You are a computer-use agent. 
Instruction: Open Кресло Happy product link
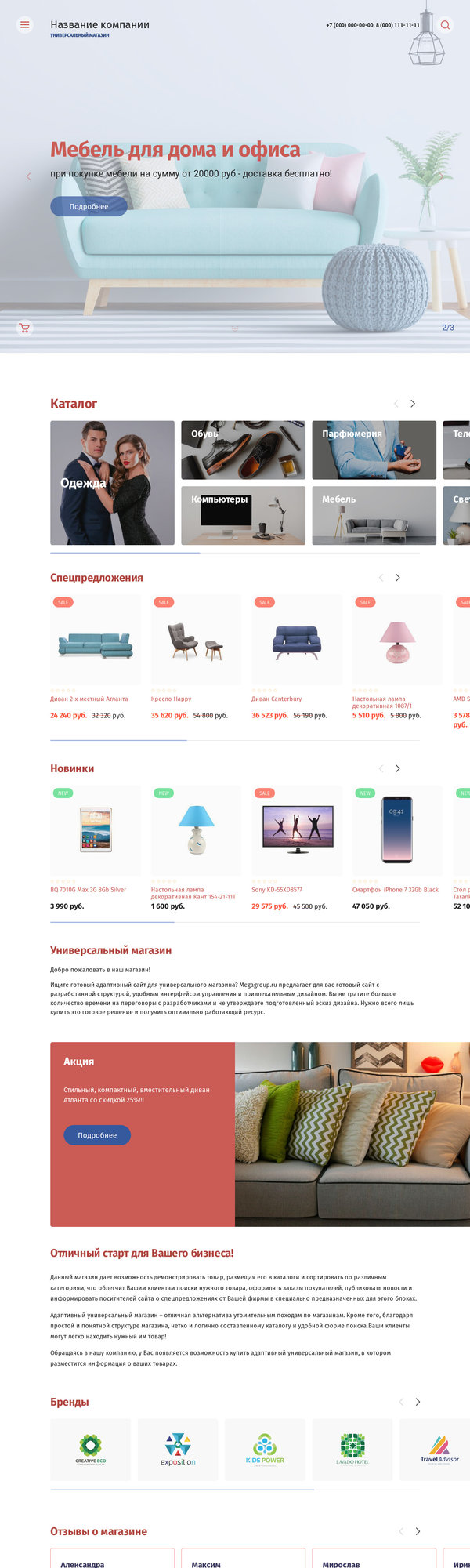pos(171,699)
